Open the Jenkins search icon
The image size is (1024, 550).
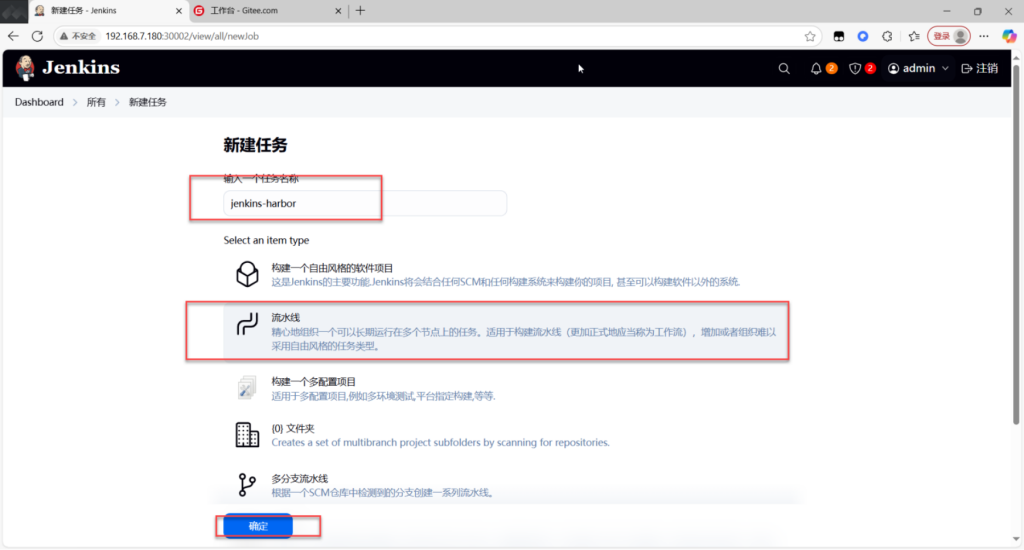click(x=784, y=69)
